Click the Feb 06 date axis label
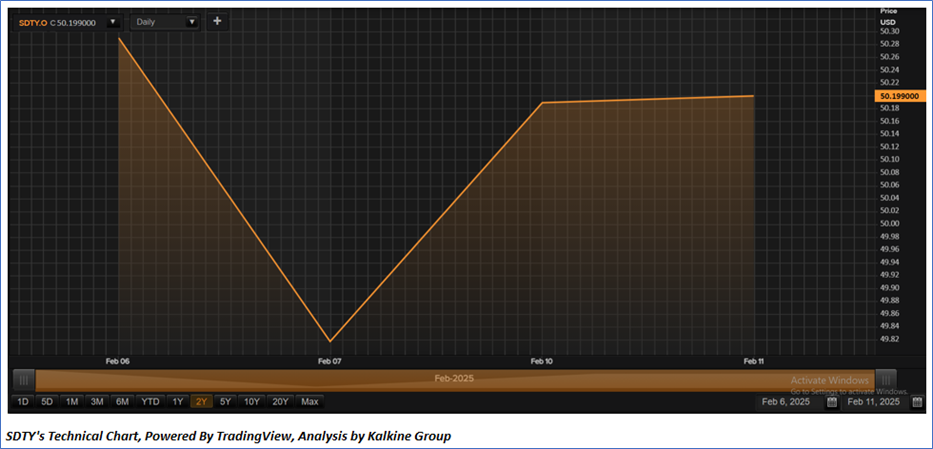933x449 pixels. 118,361
